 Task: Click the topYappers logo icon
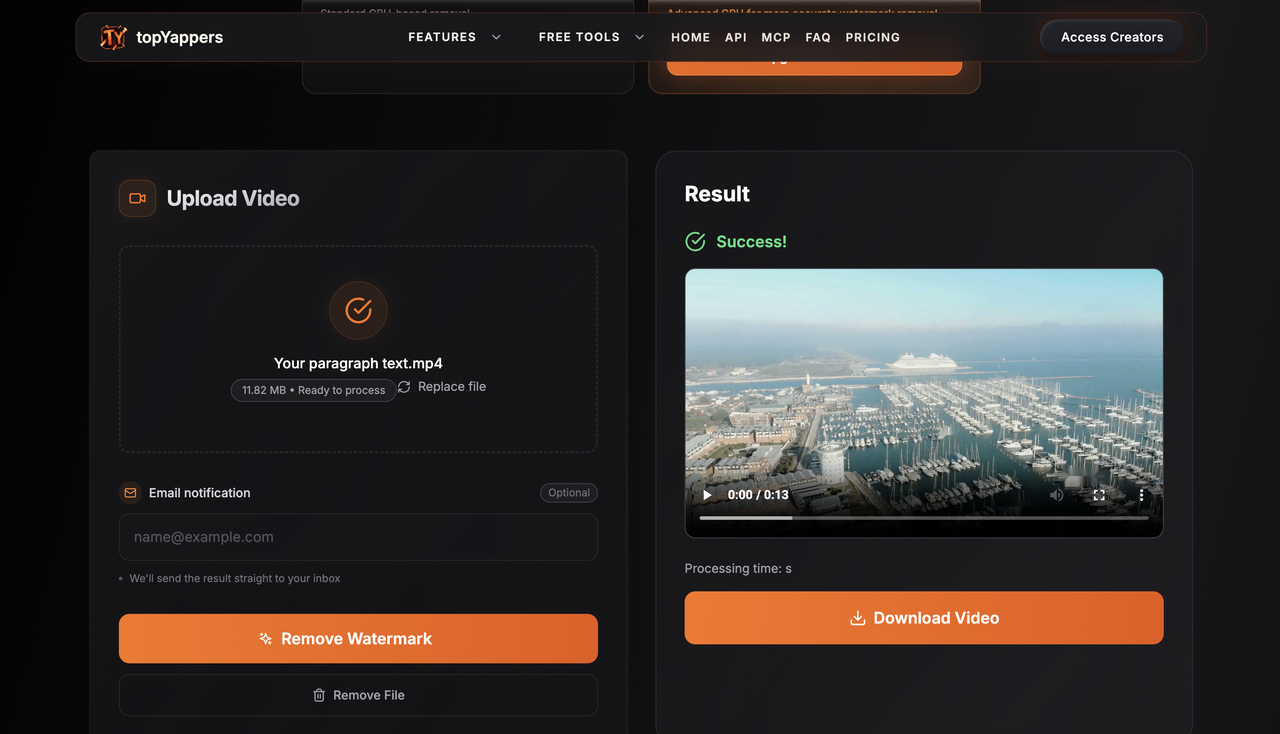[x=114, y=37]
